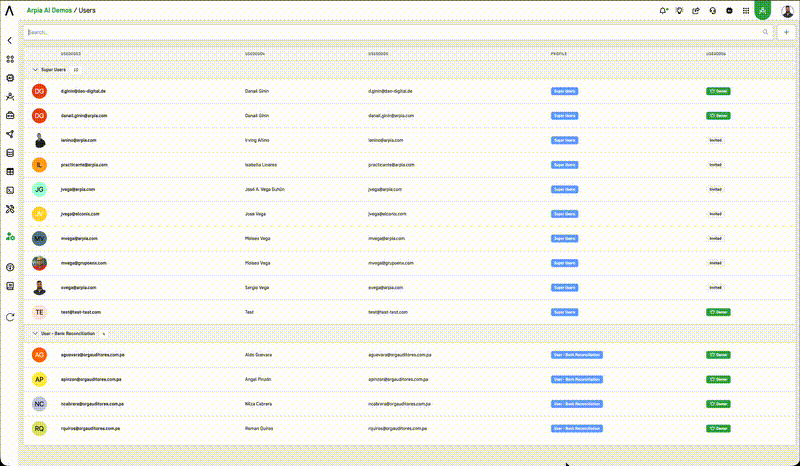
Task: Focus the Search input field
Action: tap(393, 32)
